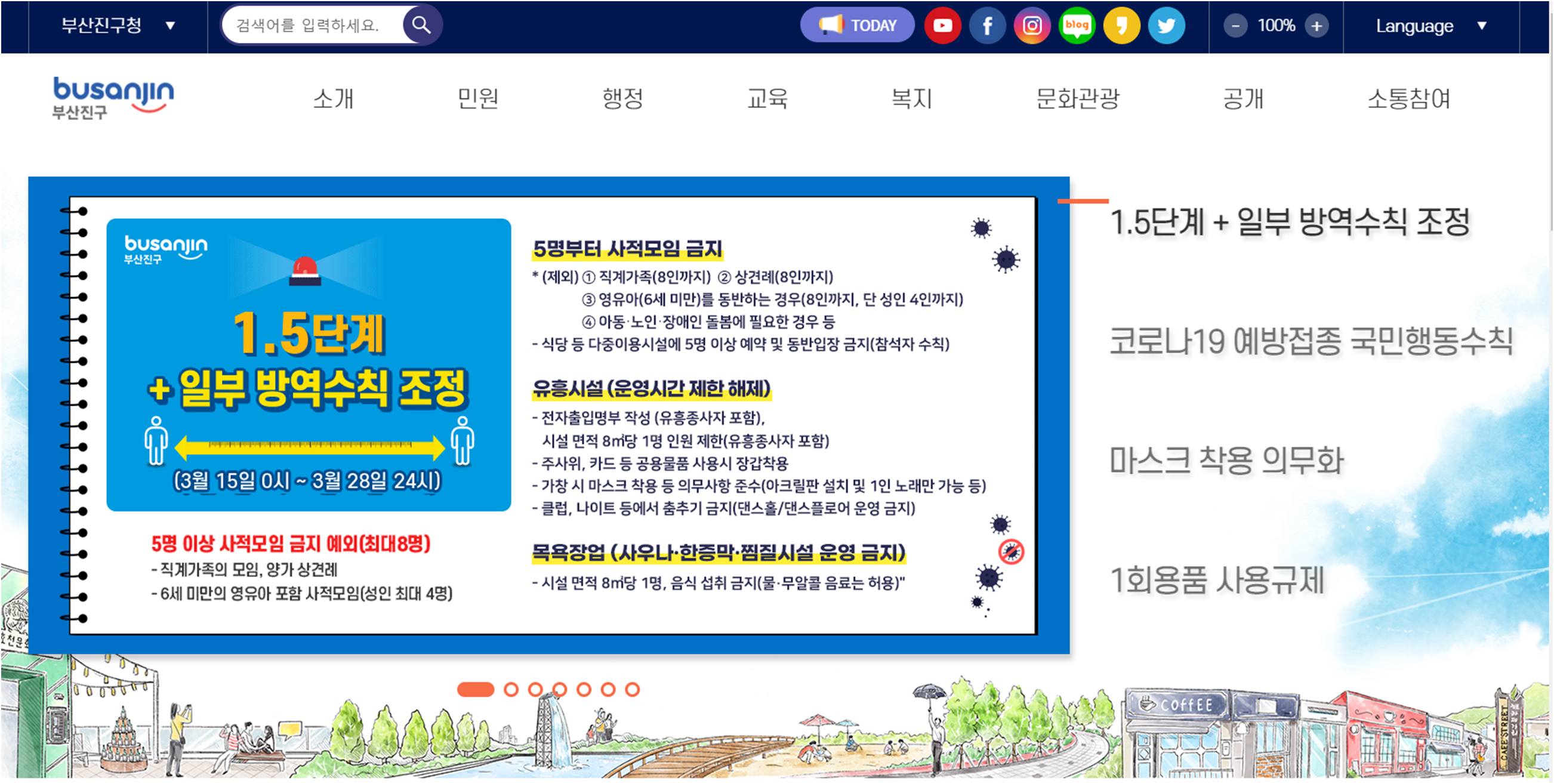1554x784 pixels.
Task: Open the Language dropdown
Action: [x=1430, y=26]
